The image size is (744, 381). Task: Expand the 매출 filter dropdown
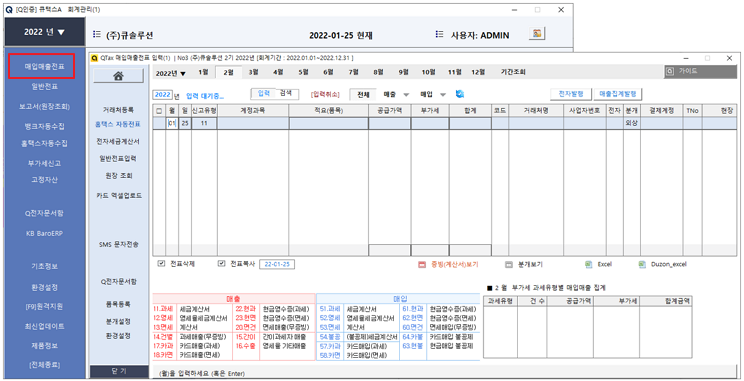[406, 95]
